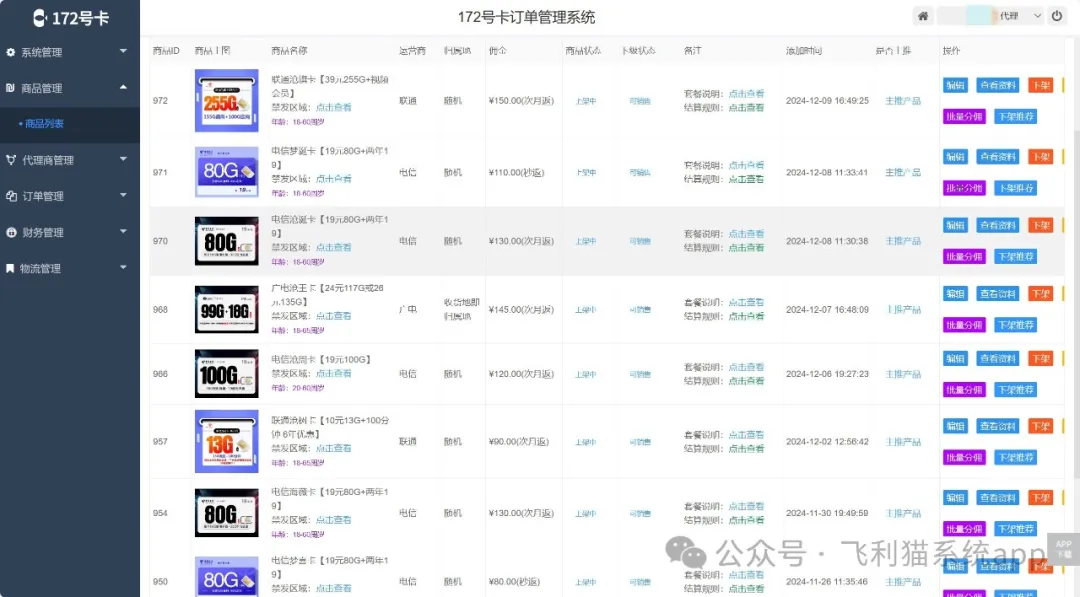Open the 80G product thumbnail for 971

227,172
